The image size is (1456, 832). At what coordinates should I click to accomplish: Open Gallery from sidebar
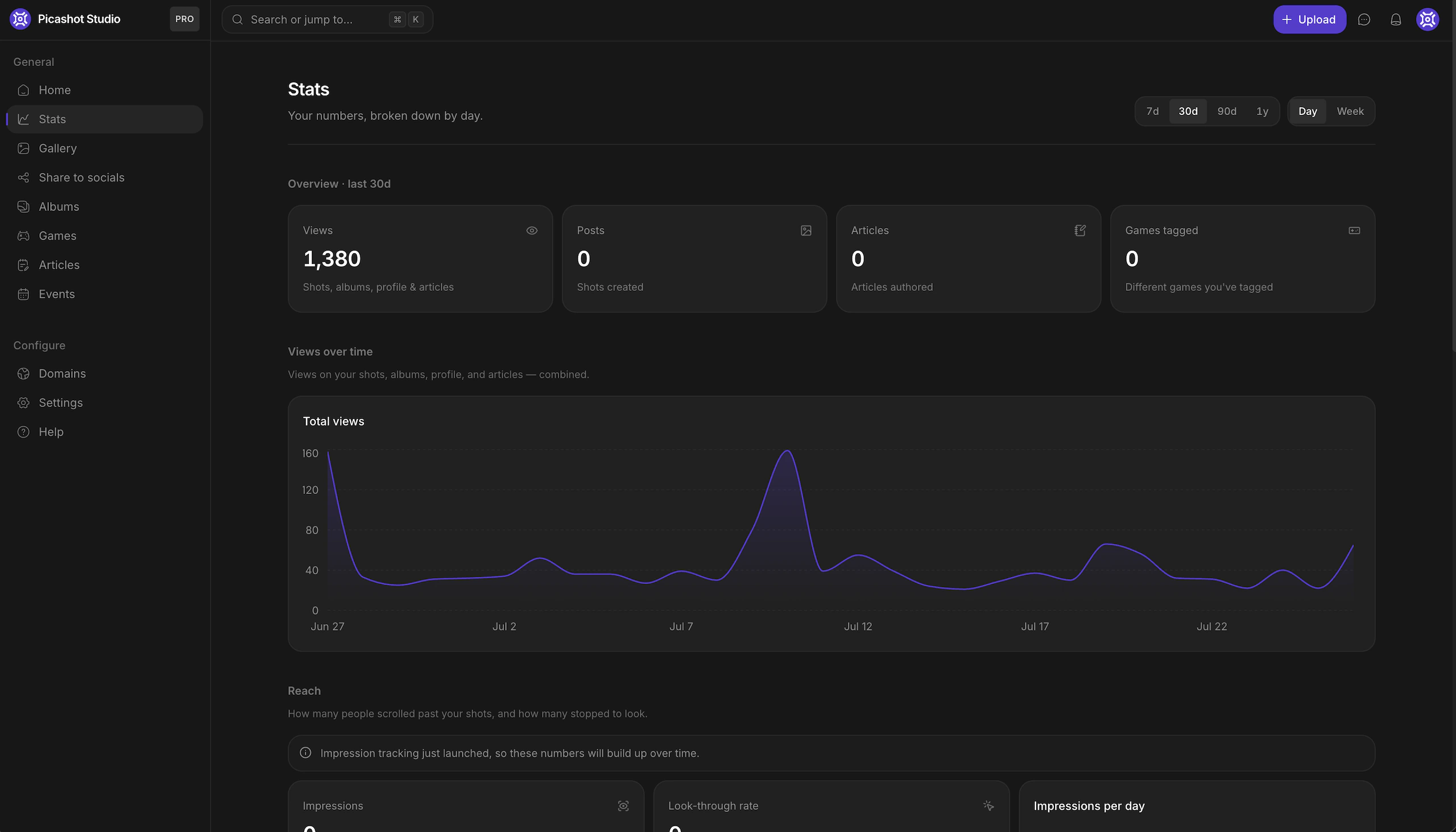click(x=105, y=149)
